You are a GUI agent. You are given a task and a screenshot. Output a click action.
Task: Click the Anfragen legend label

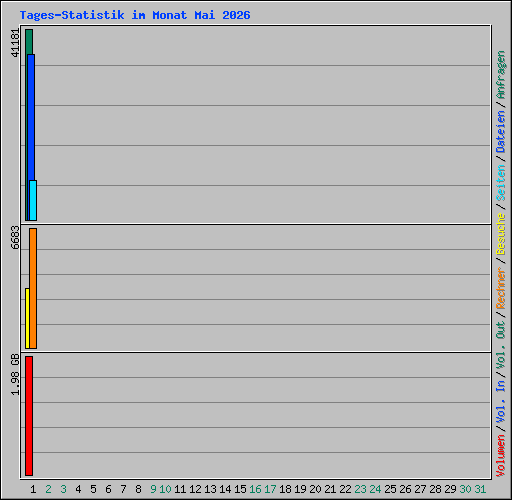click(x=501, y=75)
